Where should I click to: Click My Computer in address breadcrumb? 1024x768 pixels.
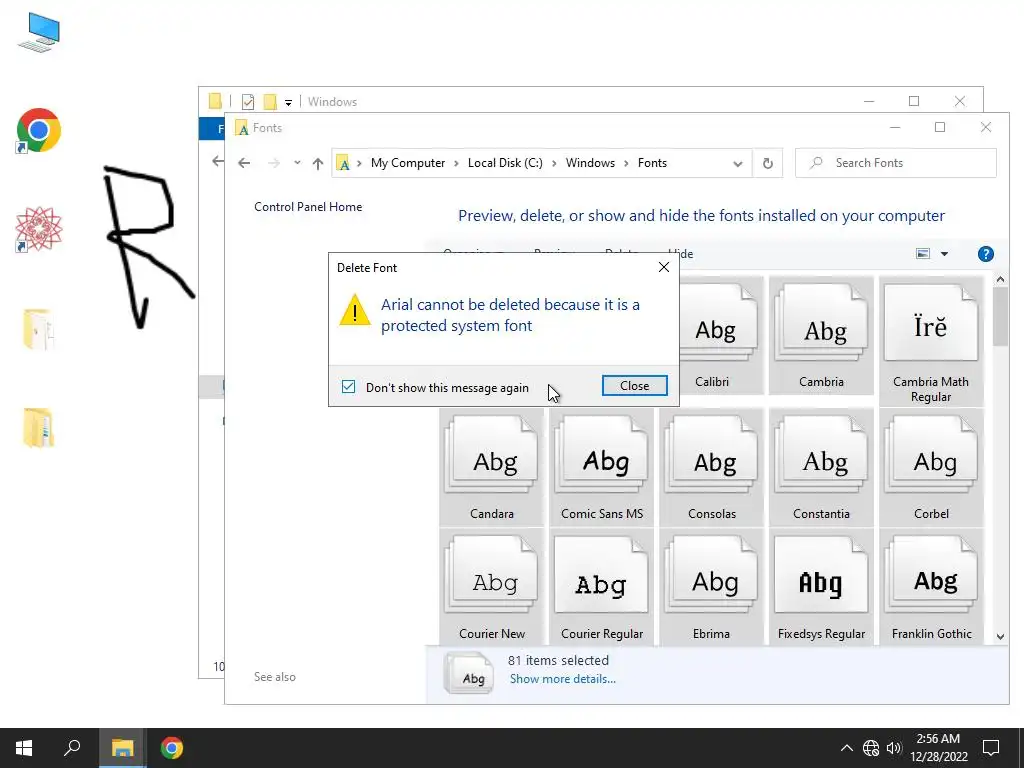tap(408, 163)
